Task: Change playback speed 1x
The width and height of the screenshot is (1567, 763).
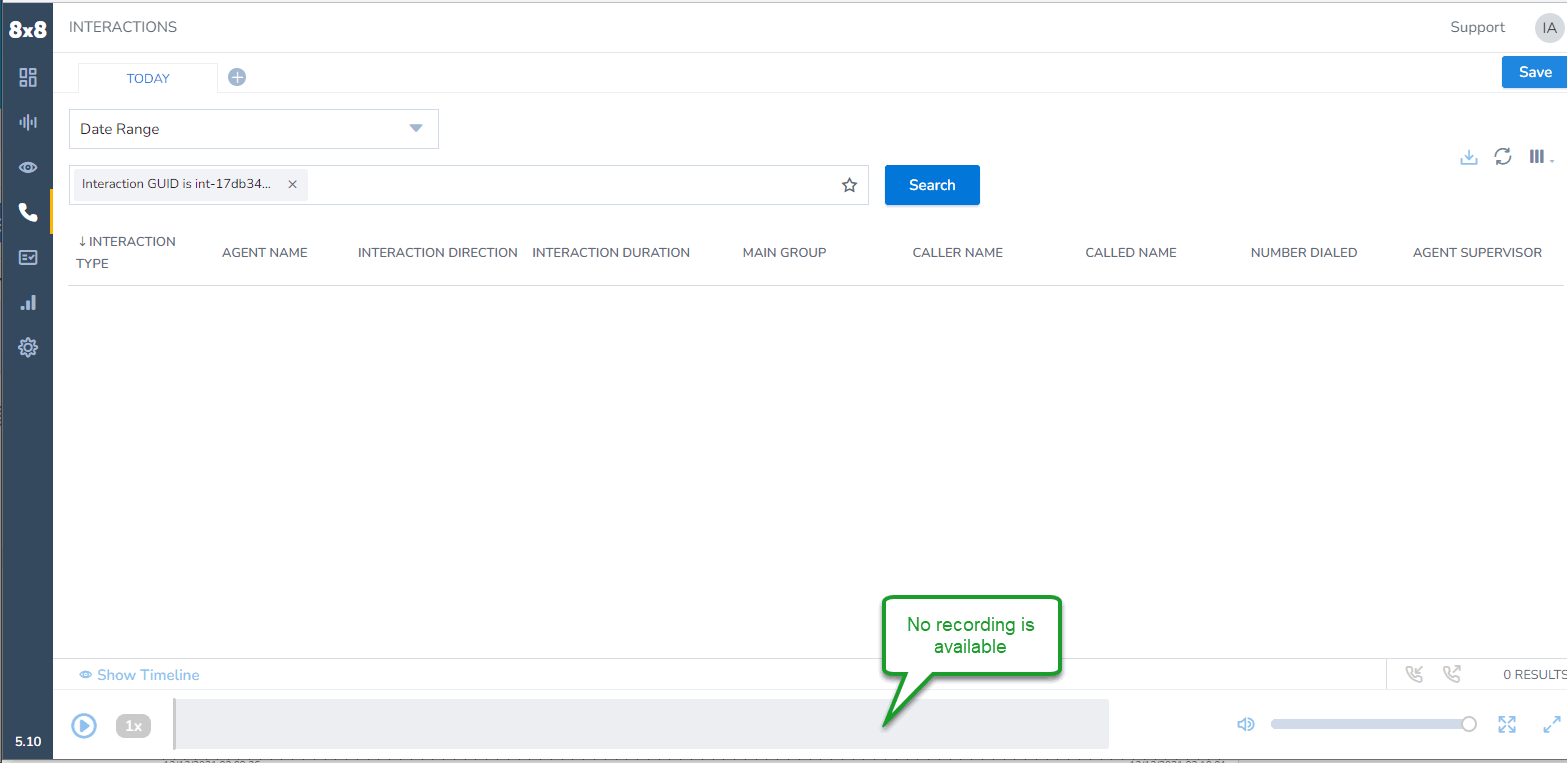Action: tap(133, 726)
